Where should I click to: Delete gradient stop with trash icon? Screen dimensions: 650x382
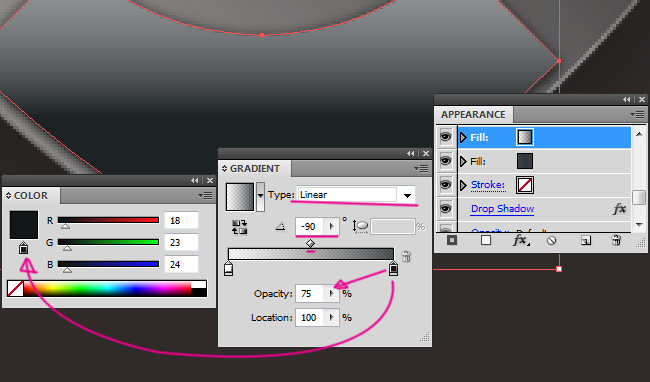click(x=406, y=256)
